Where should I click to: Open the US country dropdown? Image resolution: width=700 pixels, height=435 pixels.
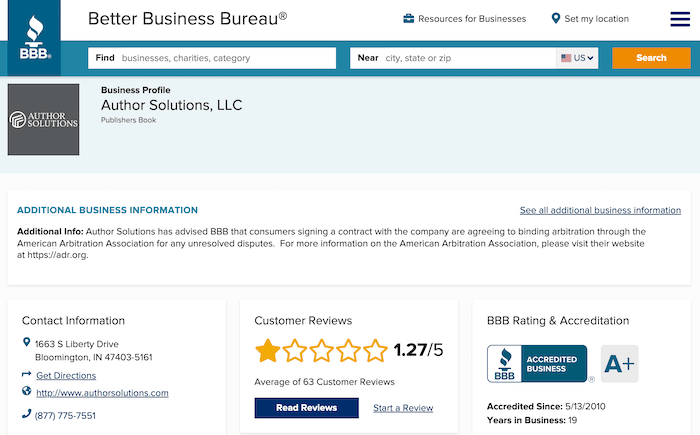(x=577, y=58)
